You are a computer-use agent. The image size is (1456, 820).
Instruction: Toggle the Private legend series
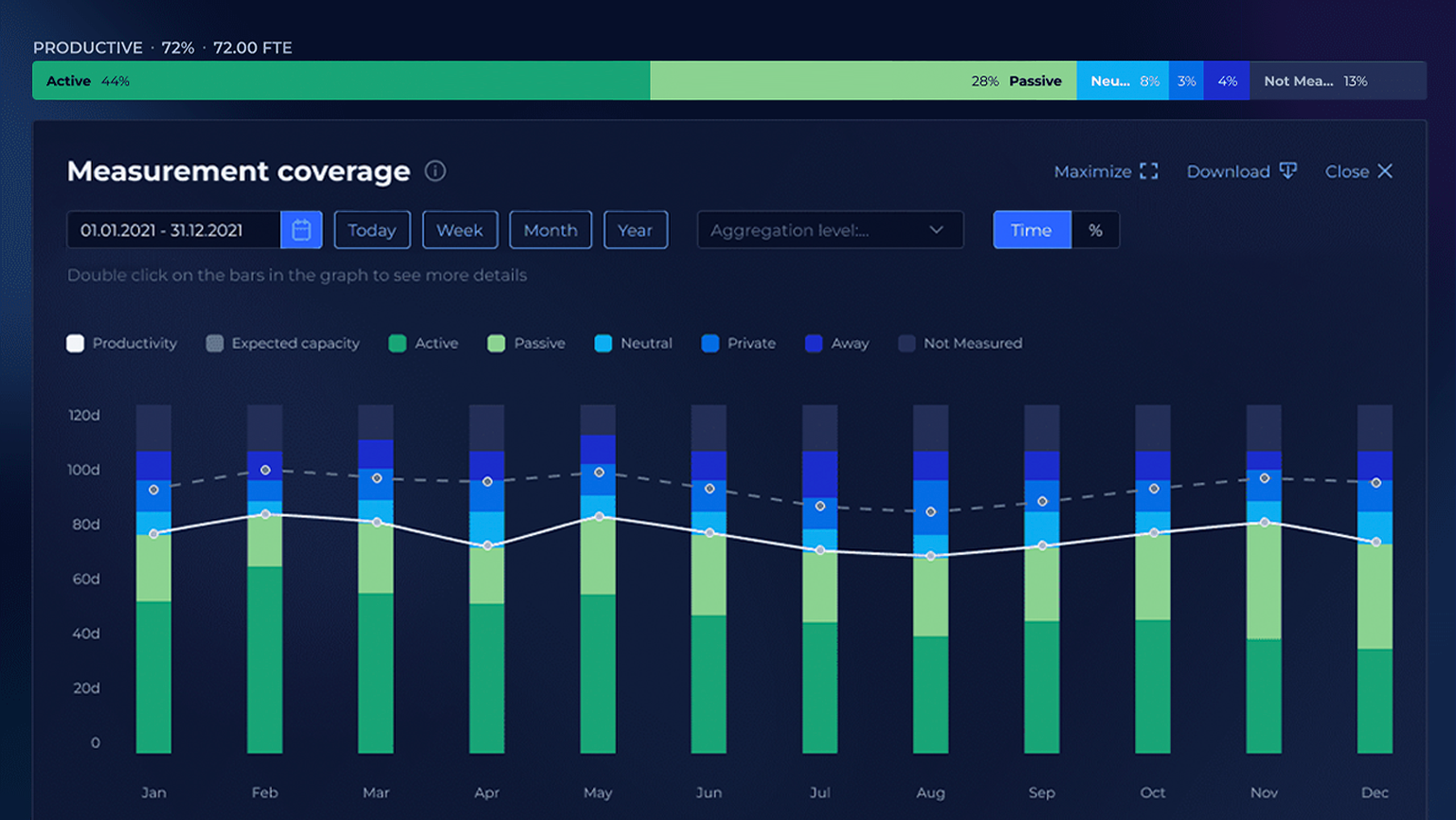coord(738,343)
